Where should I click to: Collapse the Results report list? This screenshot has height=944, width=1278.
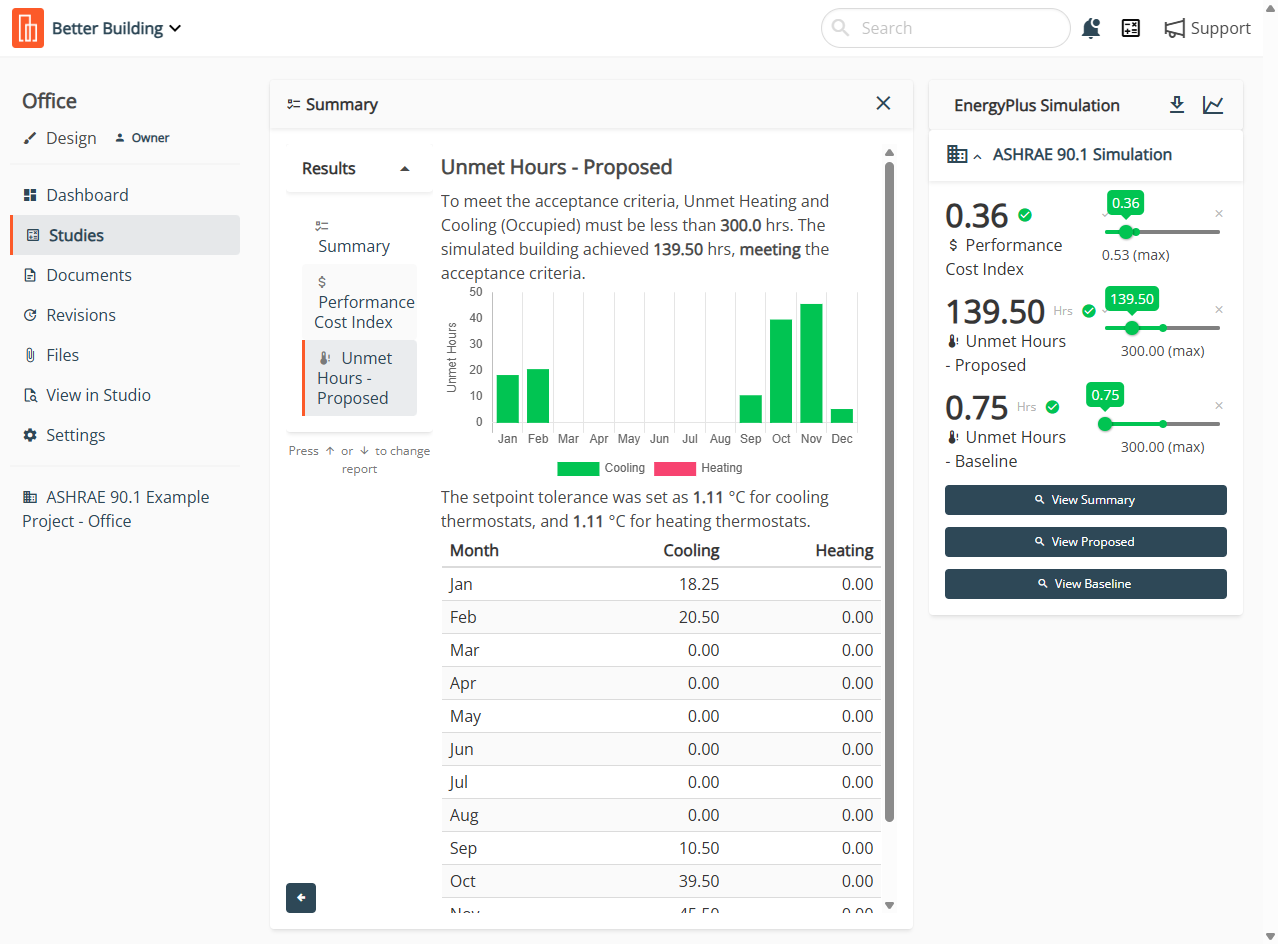pos(404,169)
